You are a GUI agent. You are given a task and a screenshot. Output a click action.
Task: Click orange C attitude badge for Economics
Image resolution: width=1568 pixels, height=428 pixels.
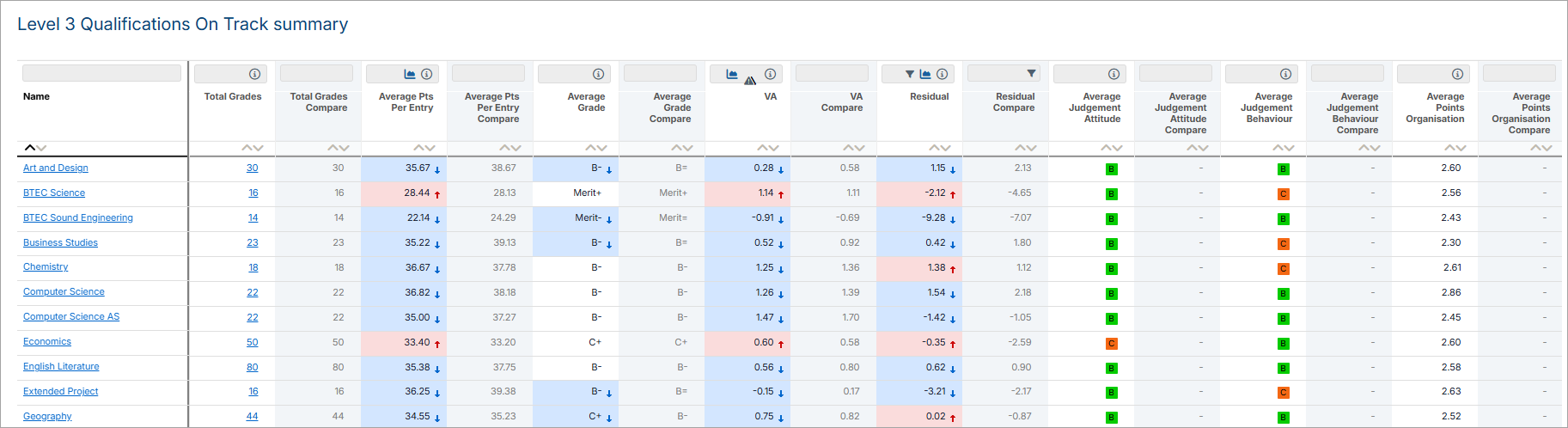(1111, 344)
